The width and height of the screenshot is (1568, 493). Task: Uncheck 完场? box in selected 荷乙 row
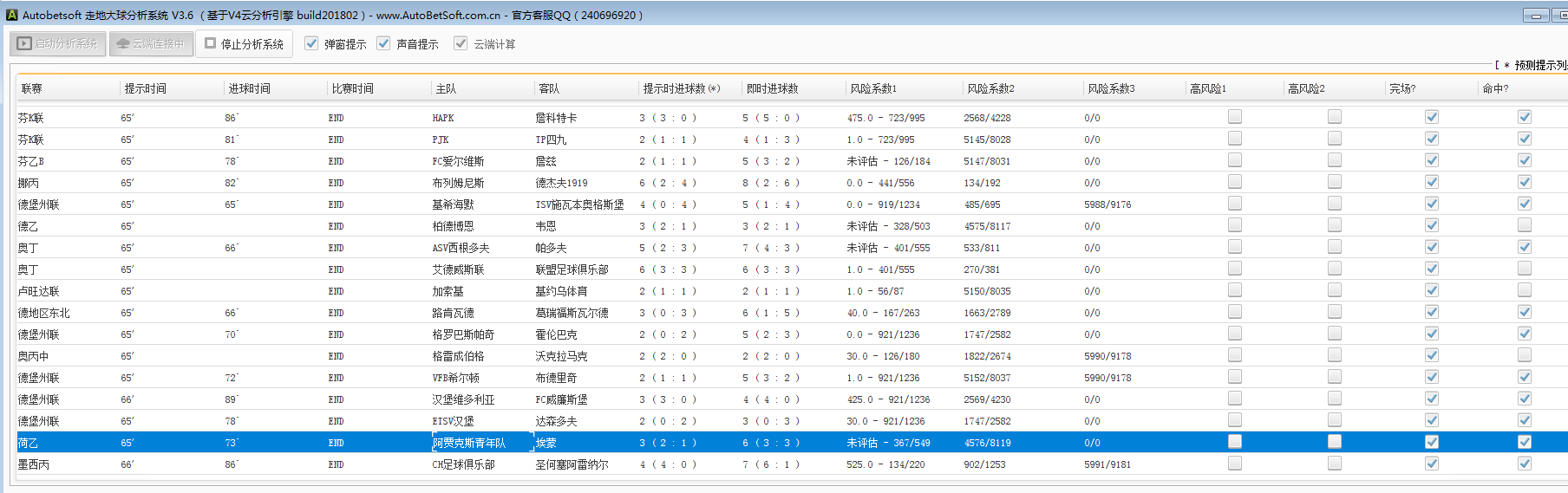(1432, 442)
